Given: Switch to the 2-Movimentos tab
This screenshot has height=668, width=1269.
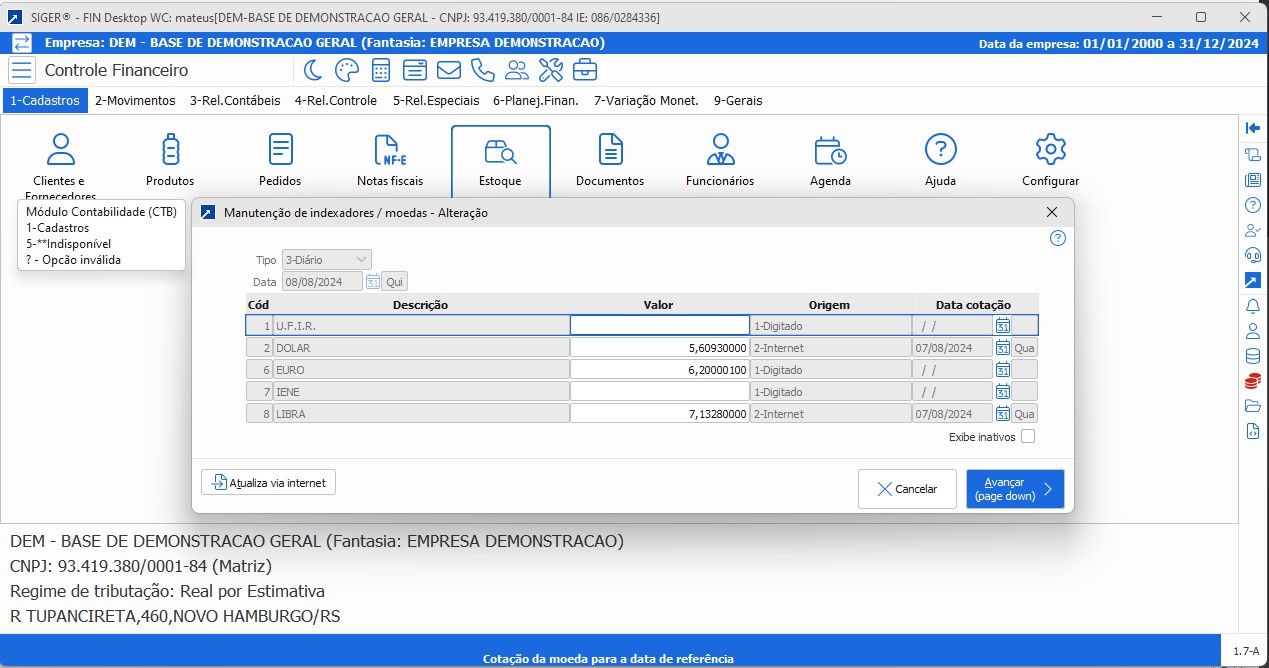Looking at the screenshot, I should [135, 101].
